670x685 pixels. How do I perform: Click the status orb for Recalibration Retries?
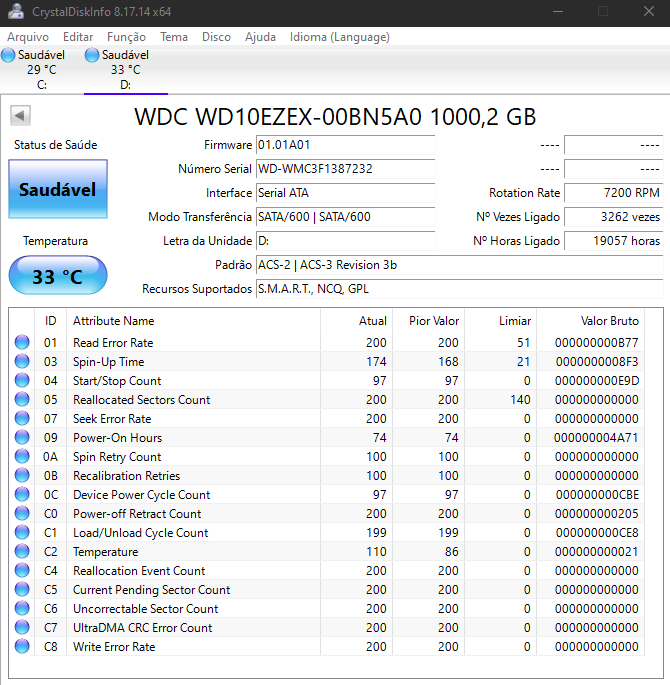(22, 475)
